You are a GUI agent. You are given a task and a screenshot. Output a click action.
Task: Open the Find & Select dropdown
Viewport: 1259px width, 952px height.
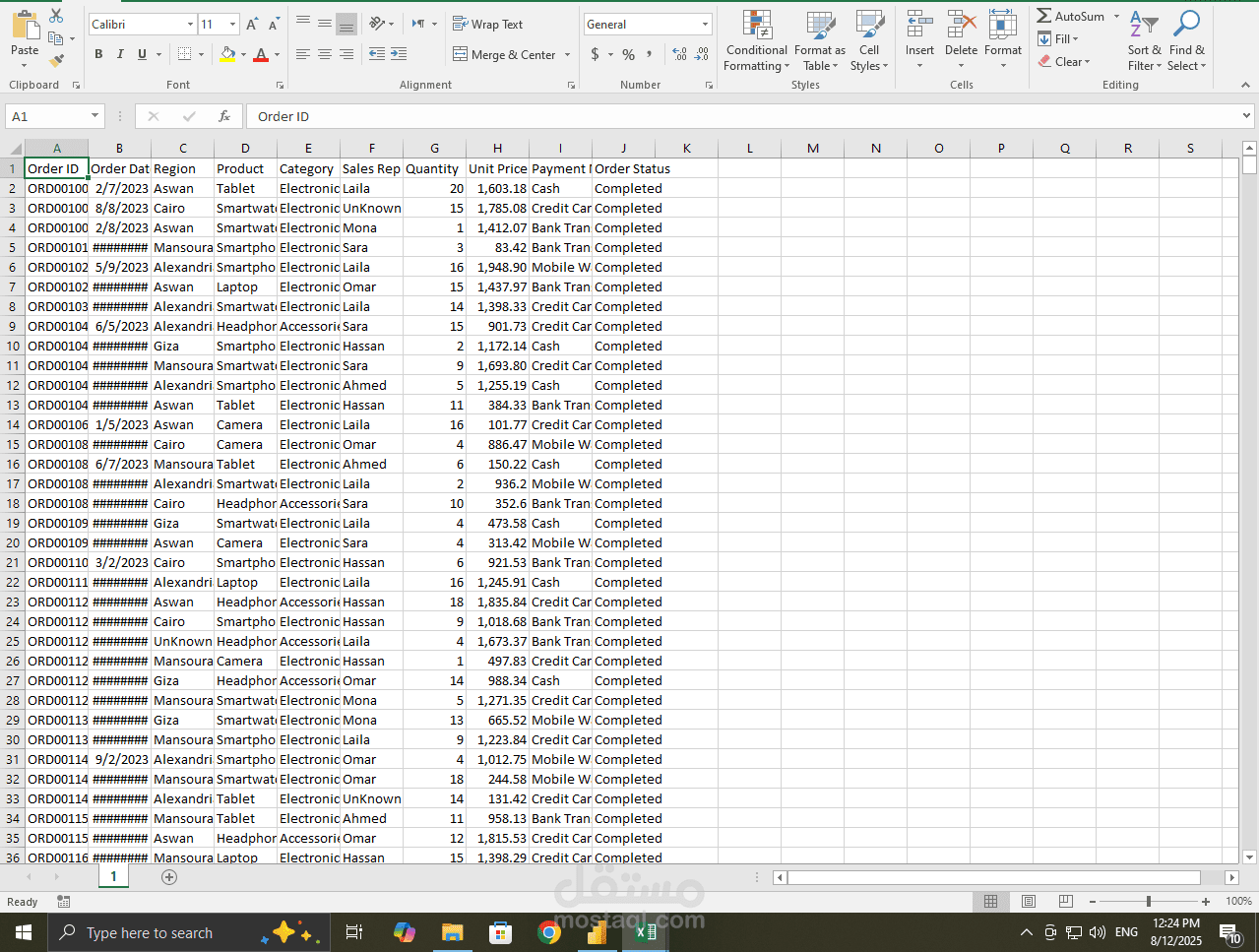[x=1186, y=41]
